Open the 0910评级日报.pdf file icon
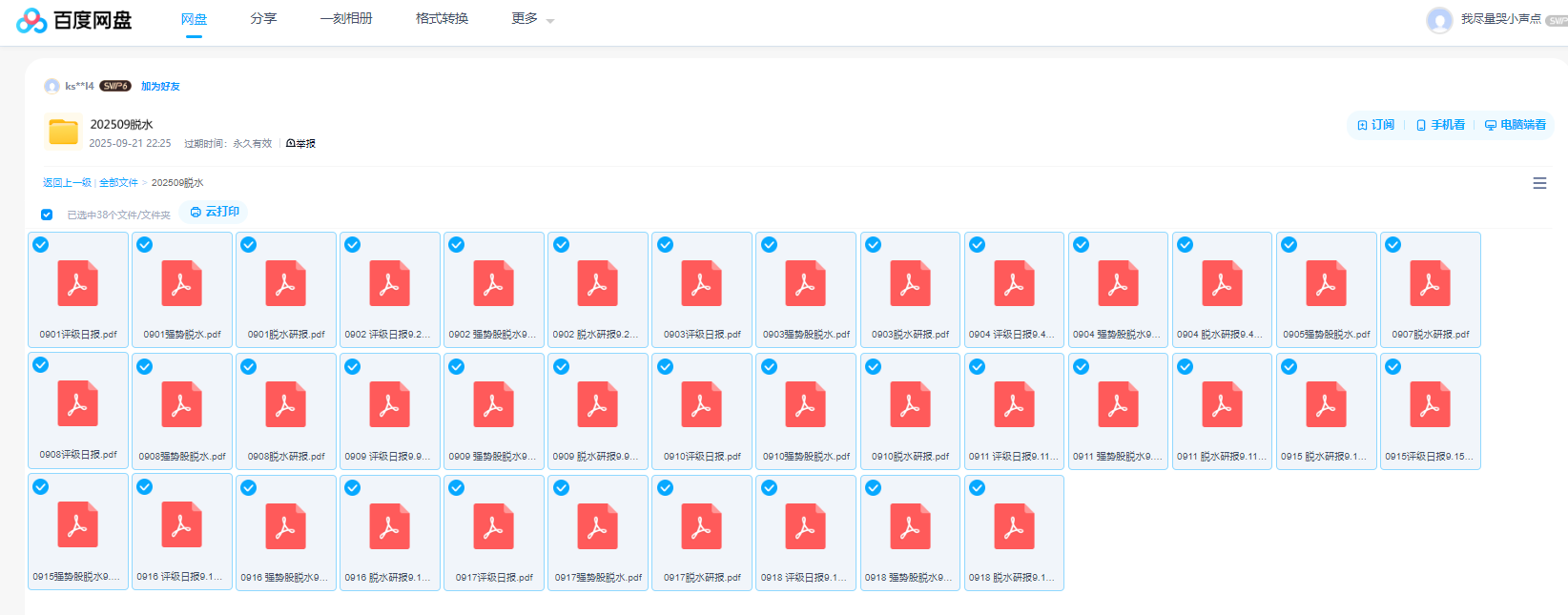Viewport: 1568px width, 615px height. 701,406
